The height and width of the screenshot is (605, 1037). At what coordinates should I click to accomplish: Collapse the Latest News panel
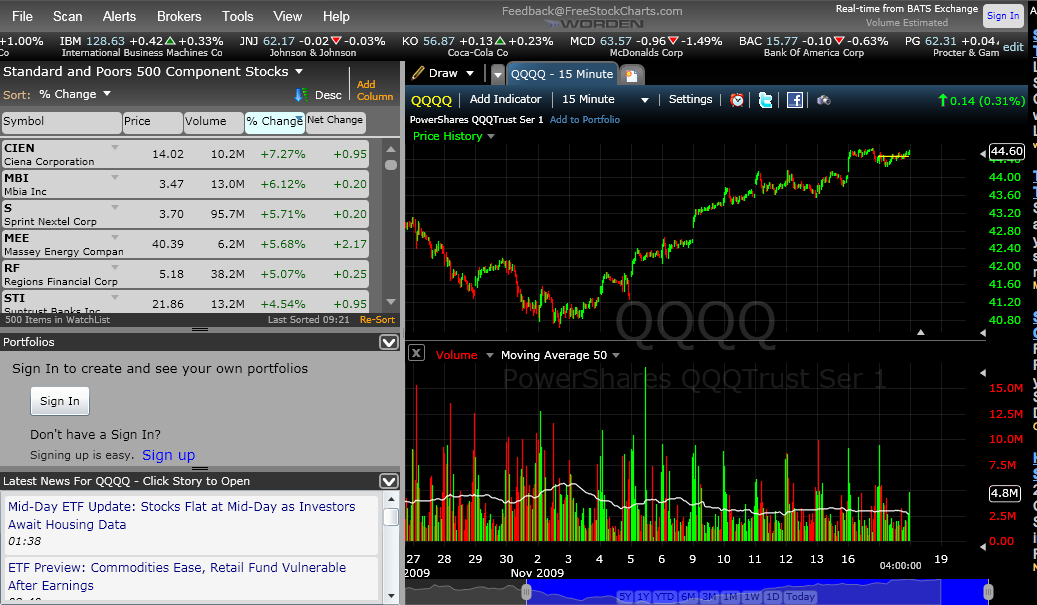click(x=389, y=481)
